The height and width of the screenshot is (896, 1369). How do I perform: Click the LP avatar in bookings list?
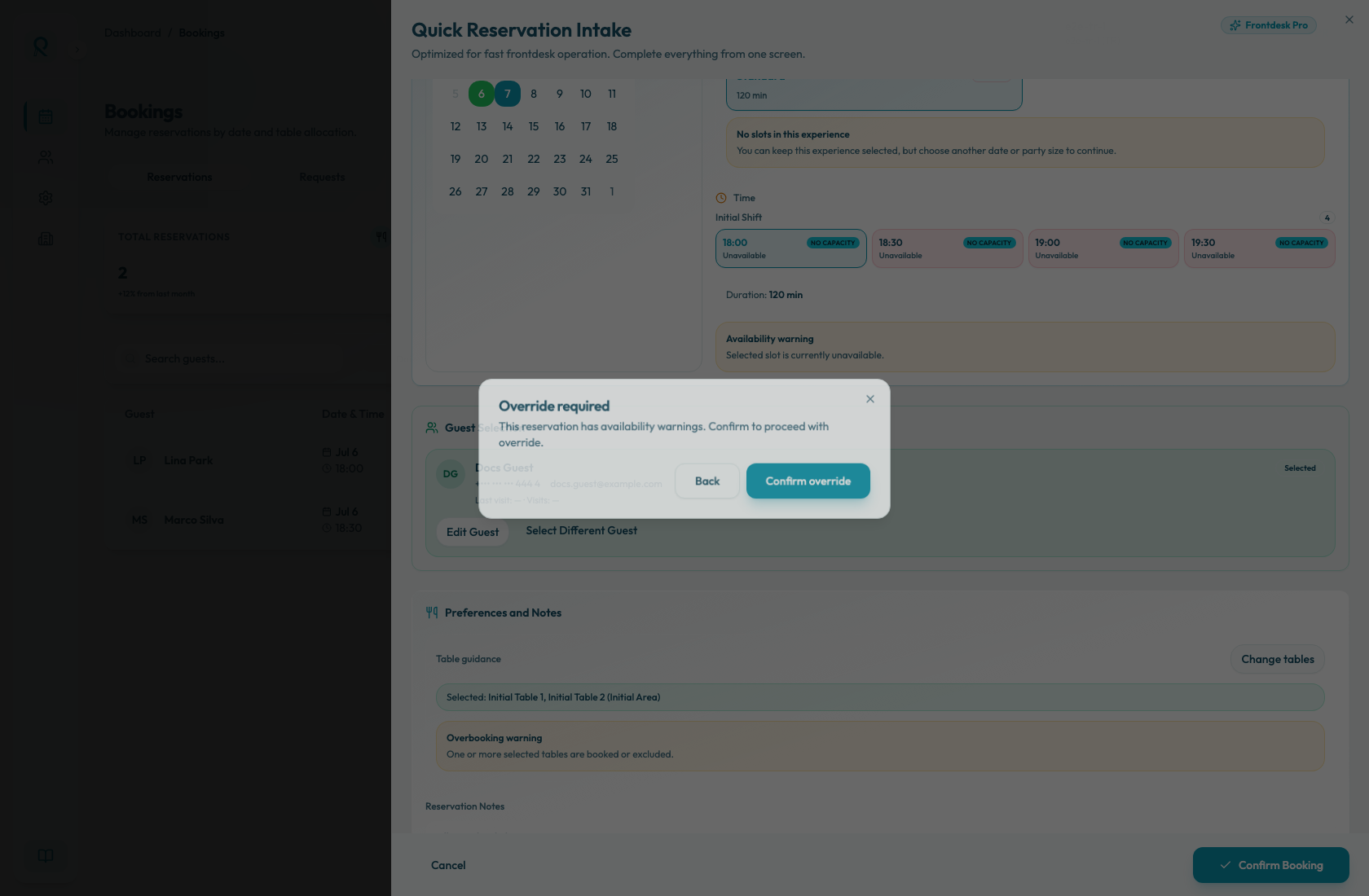click(139, 460)
